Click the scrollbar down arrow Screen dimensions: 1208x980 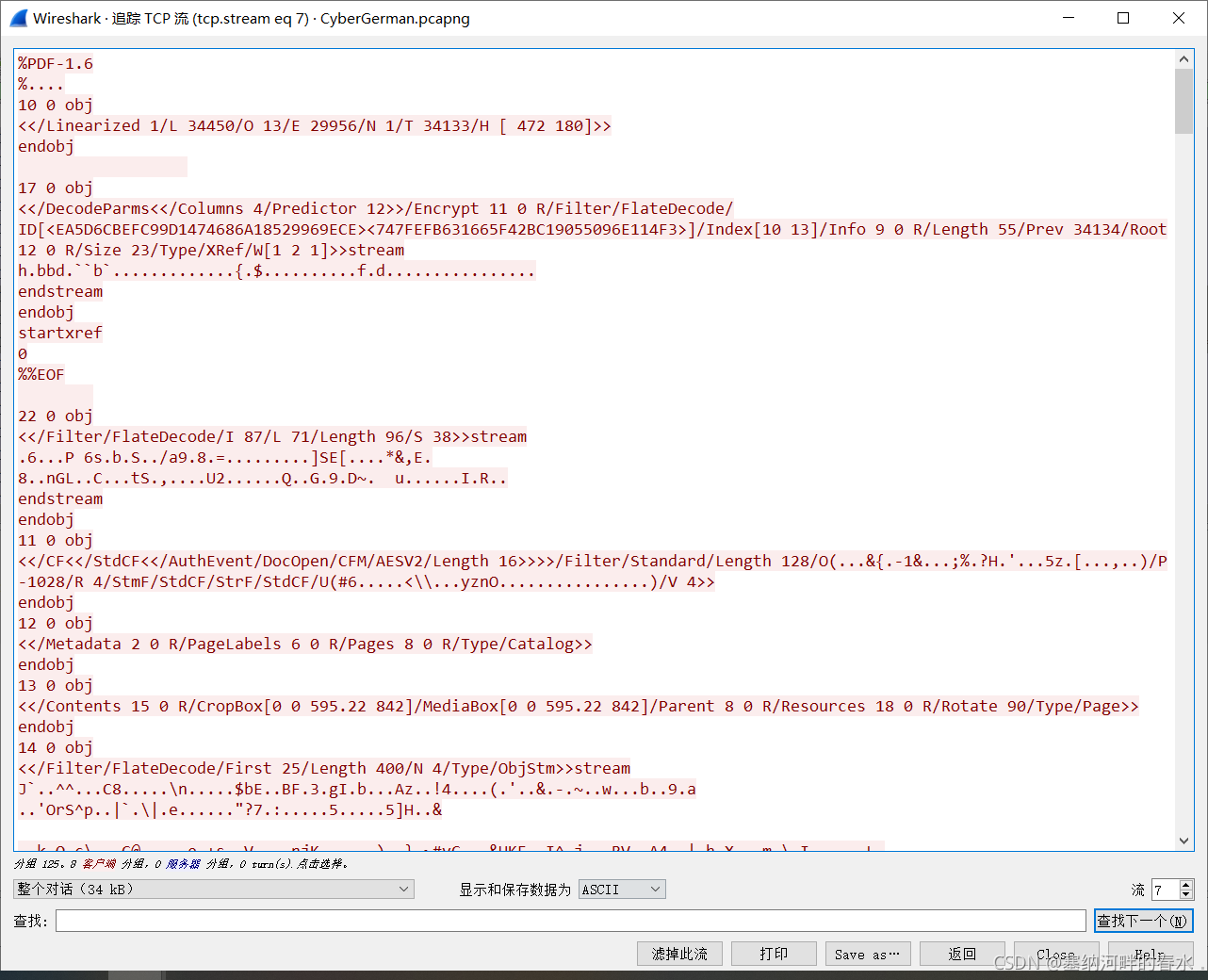pos(1184,841)
